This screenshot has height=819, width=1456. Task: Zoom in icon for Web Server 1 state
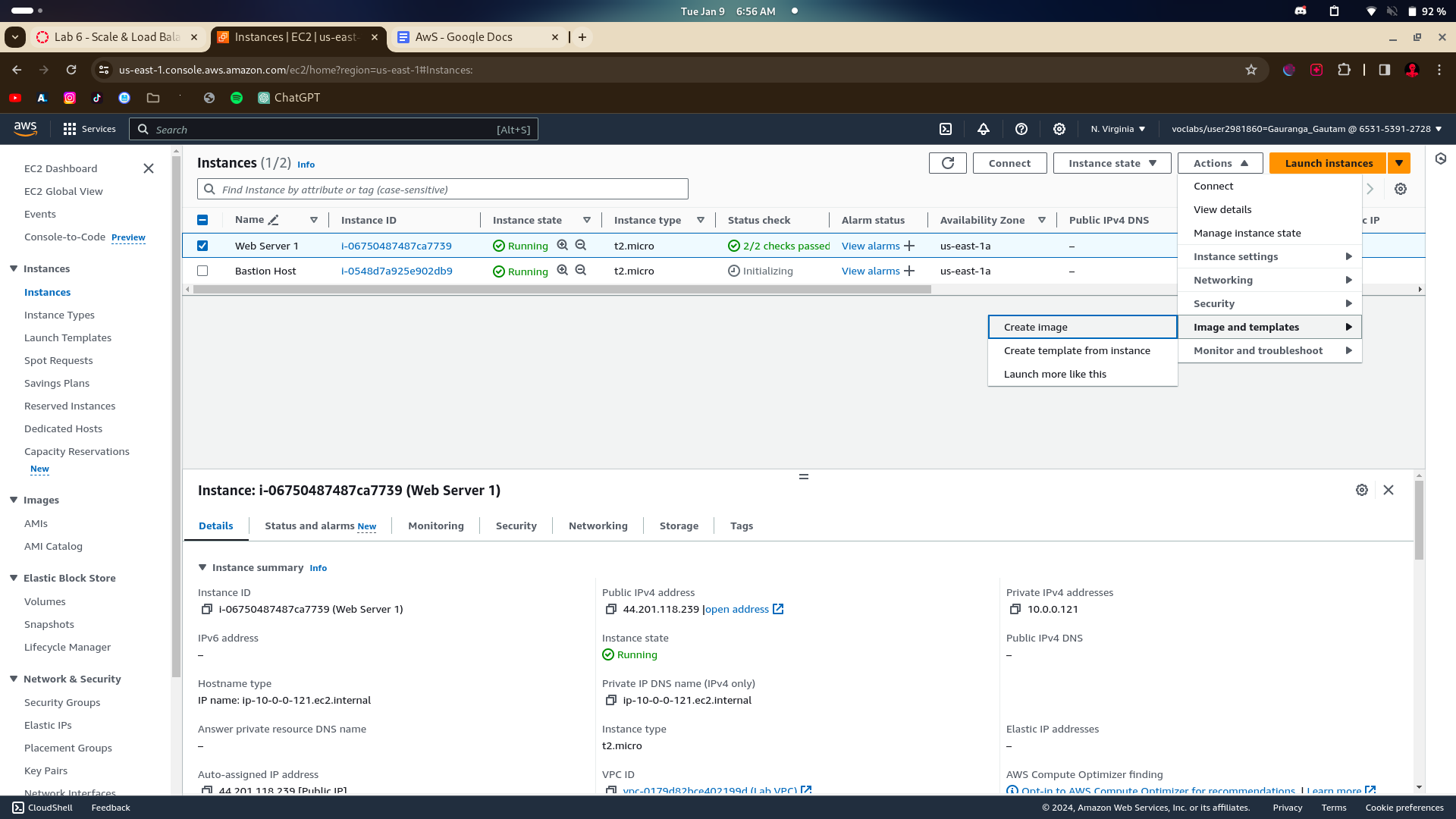pyautogui.click(x=563, y=245)
